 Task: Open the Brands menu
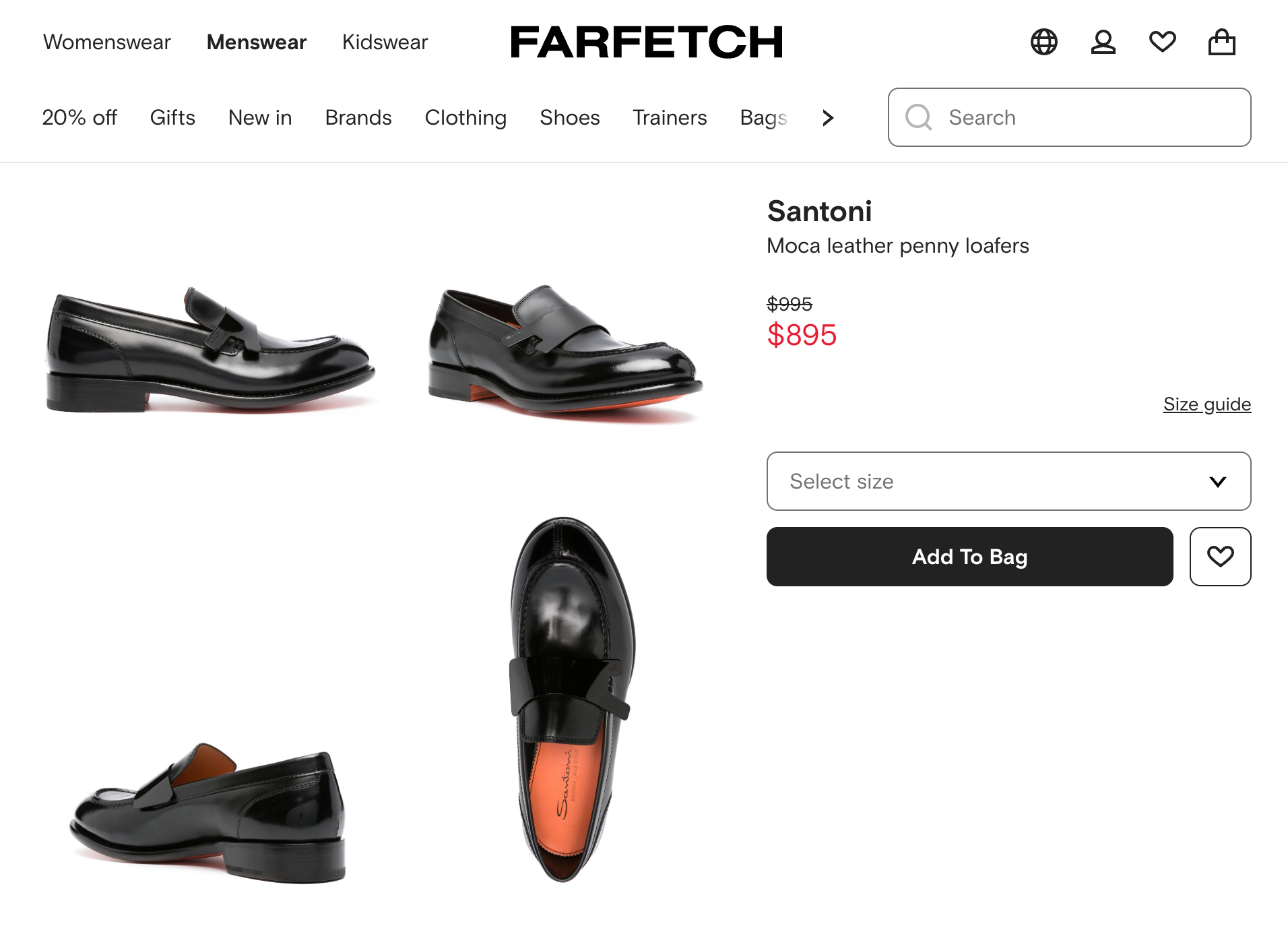pos(358,117)
